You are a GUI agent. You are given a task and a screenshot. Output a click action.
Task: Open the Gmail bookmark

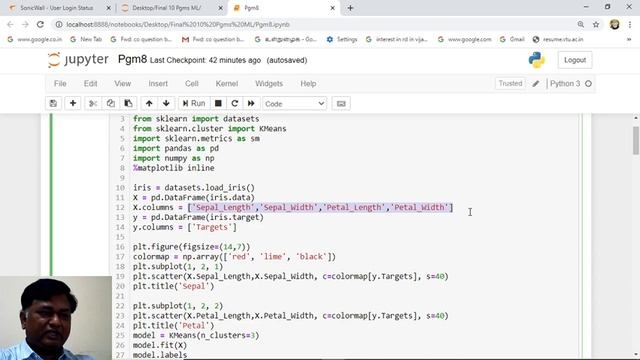(512, 39)
